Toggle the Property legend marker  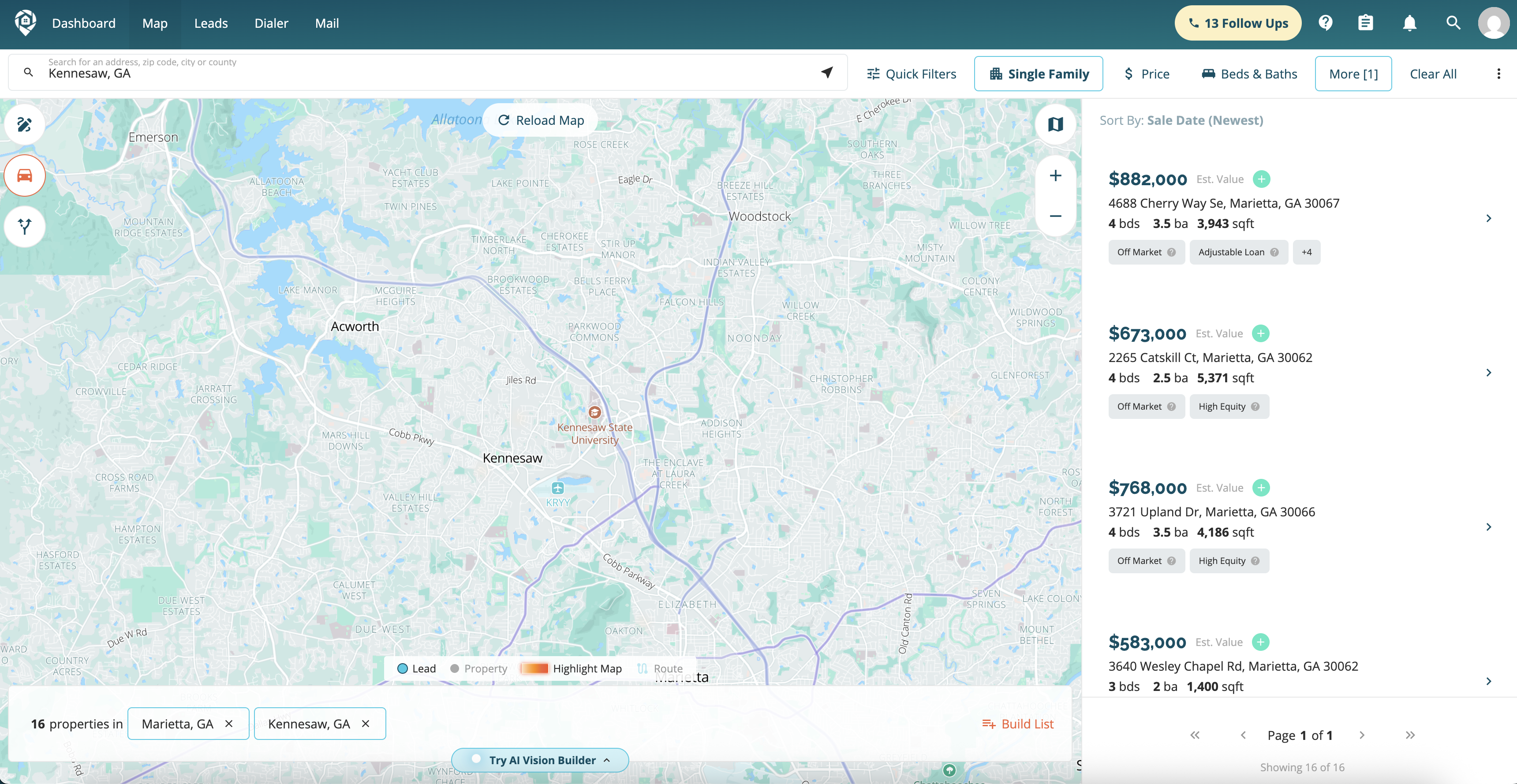pos(455,668)
